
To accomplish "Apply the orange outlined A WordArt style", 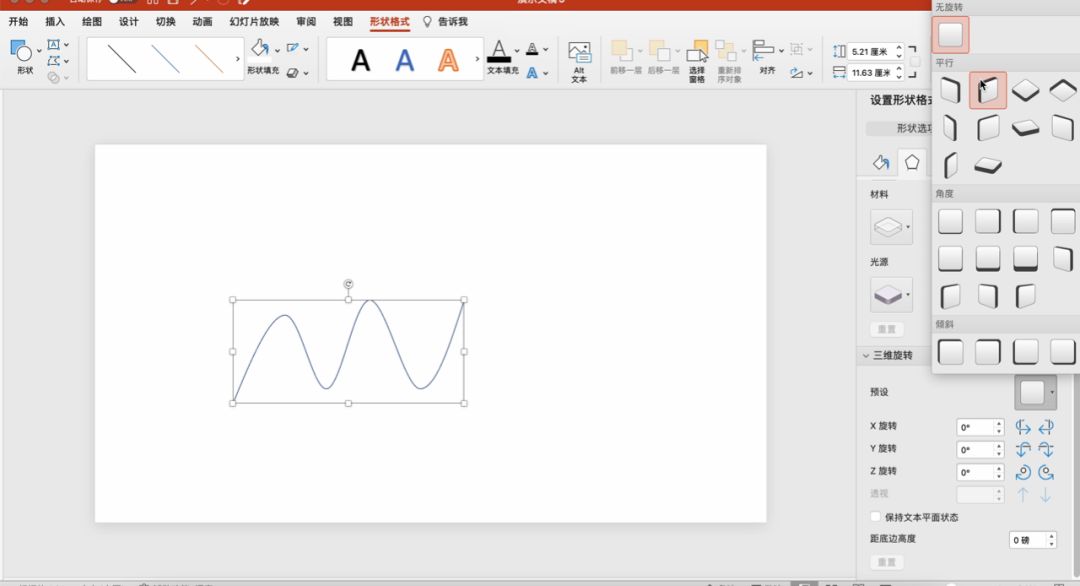I will click(x=448, y=61).
